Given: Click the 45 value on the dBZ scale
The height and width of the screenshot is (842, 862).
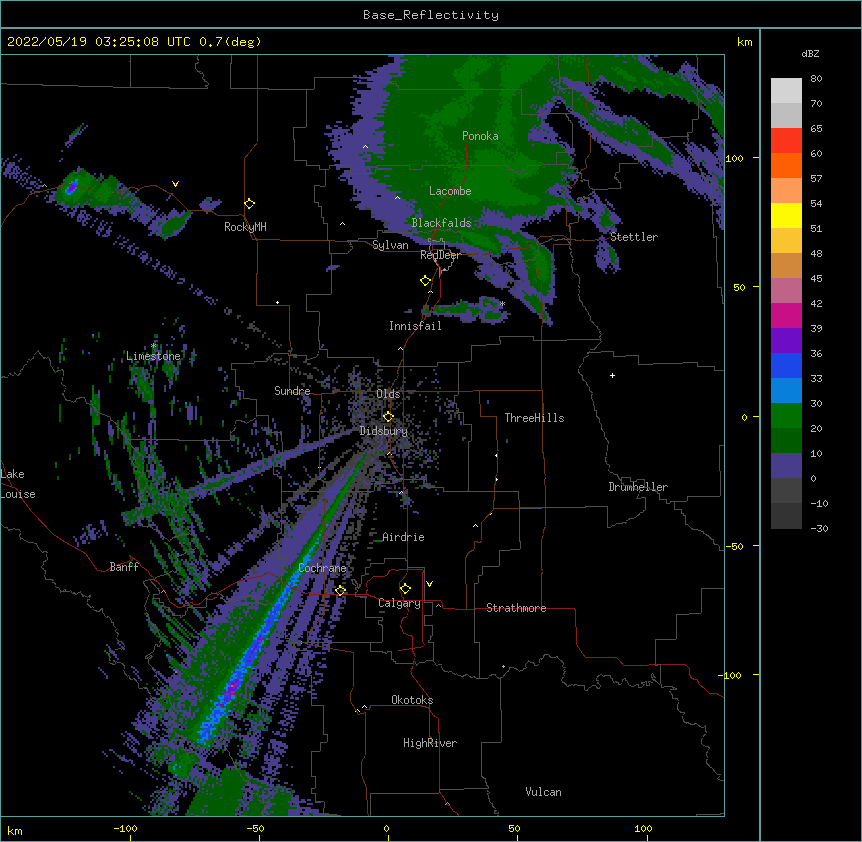Looking at the screenshot, I should click(x=816, y=279).
